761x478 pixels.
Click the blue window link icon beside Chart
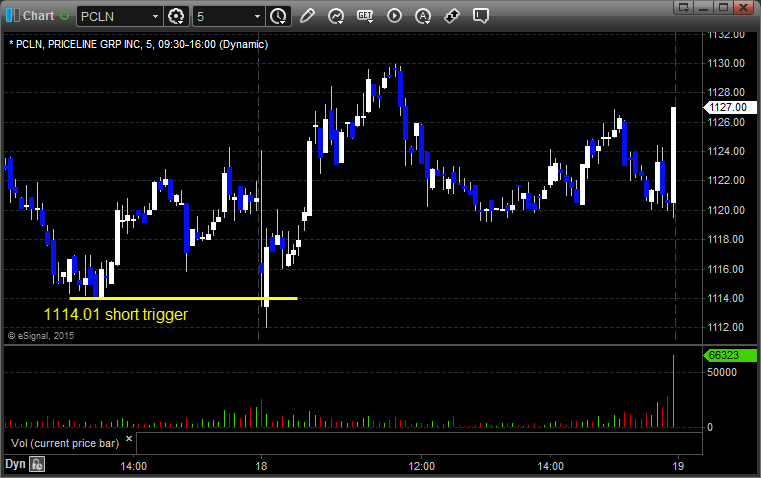click(x=13, y=16)
